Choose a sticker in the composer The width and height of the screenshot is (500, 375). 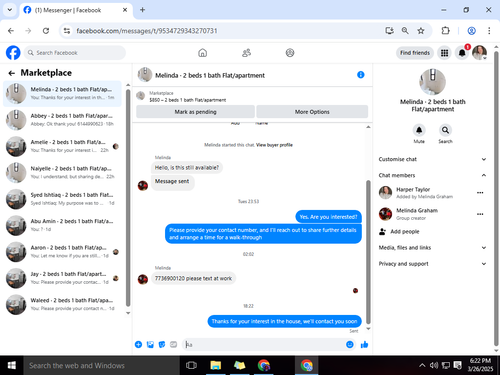point(162,344)
